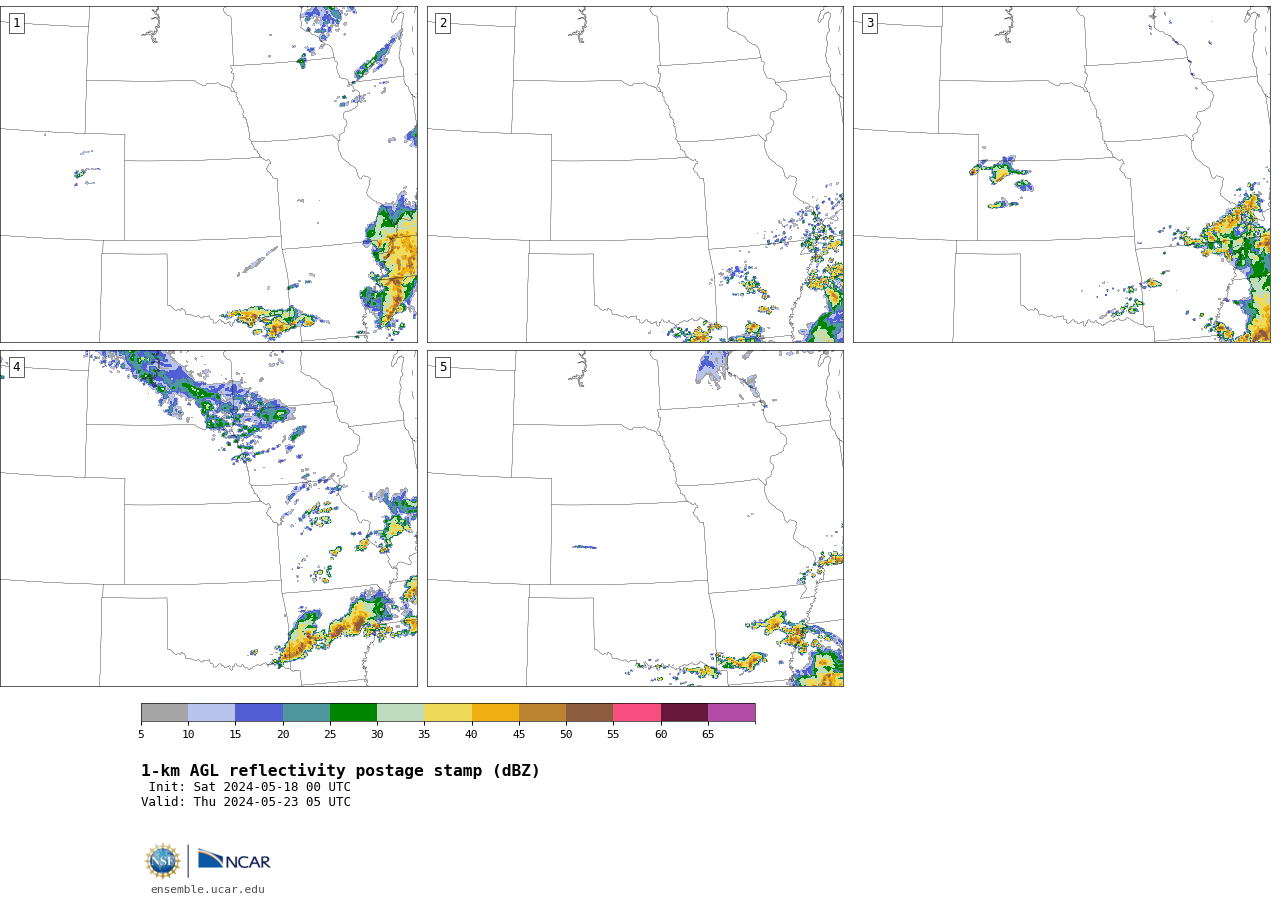Select the gray 5-10 dBZ color swatch

point(164,713)
